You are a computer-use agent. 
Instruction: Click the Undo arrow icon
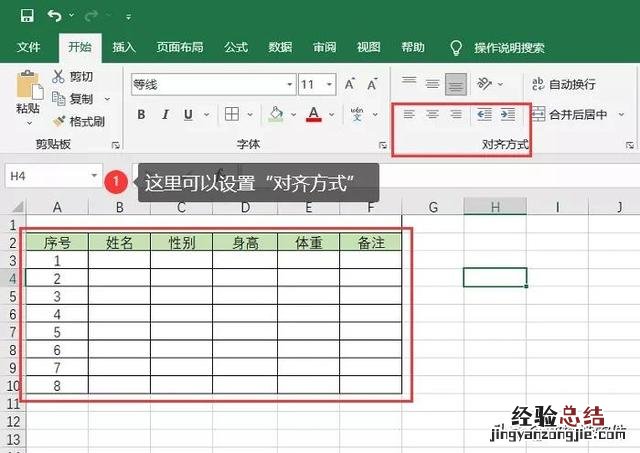[x=54, y=16]
